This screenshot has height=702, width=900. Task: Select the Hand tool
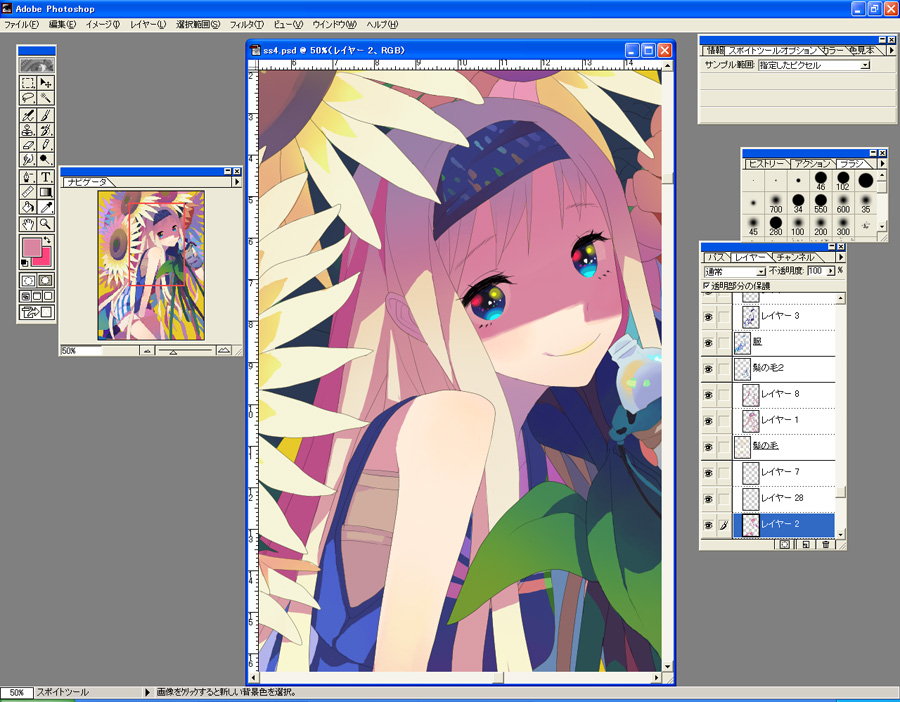[28, 224]
